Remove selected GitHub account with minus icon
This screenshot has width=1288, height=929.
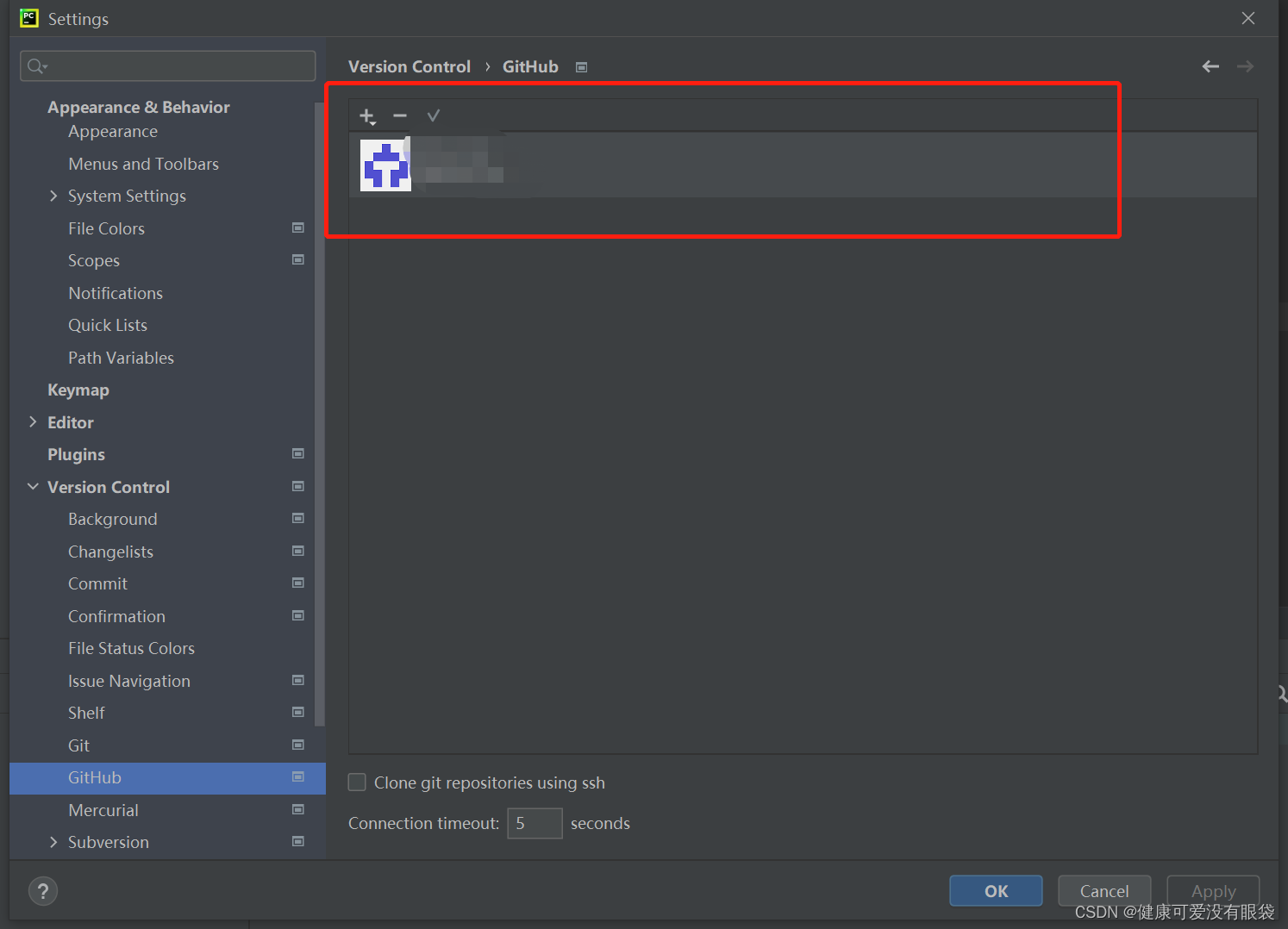coord(400,115)
